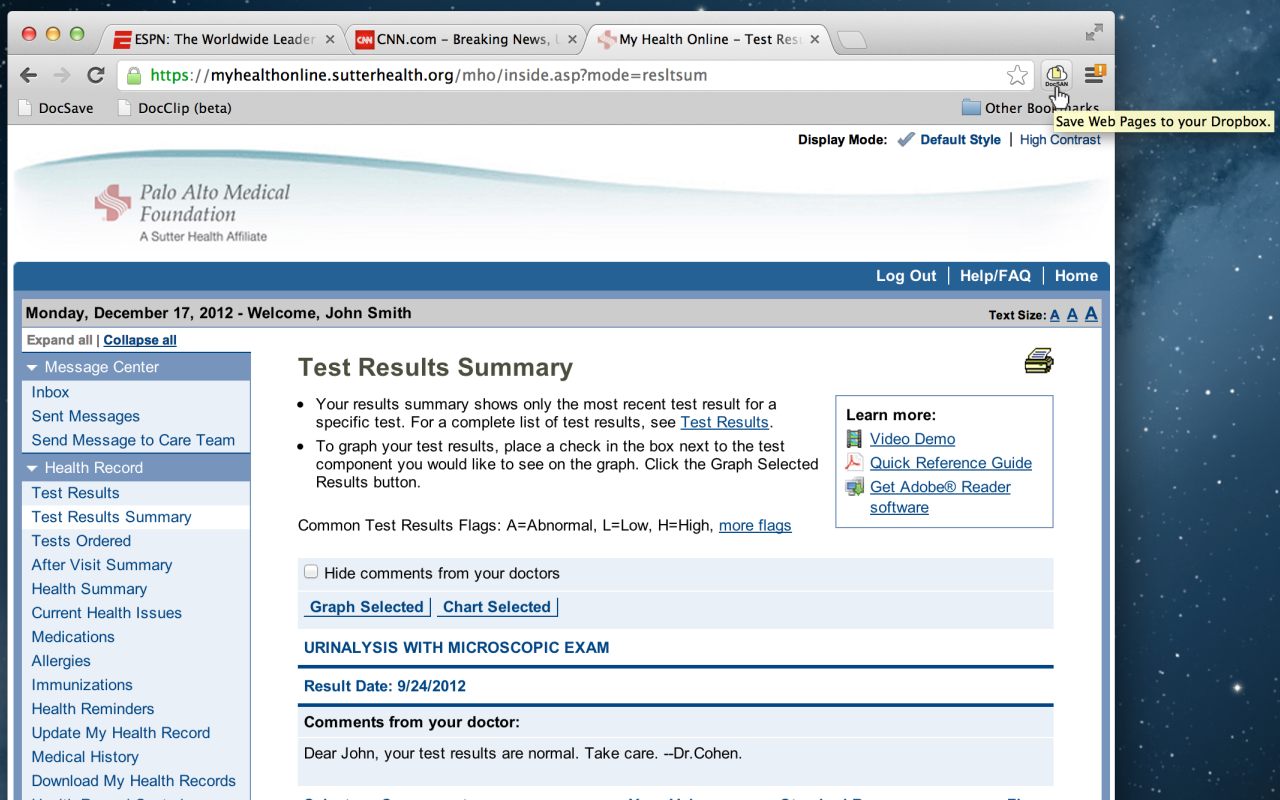Open Health Reminders

(x=93, y=709)
